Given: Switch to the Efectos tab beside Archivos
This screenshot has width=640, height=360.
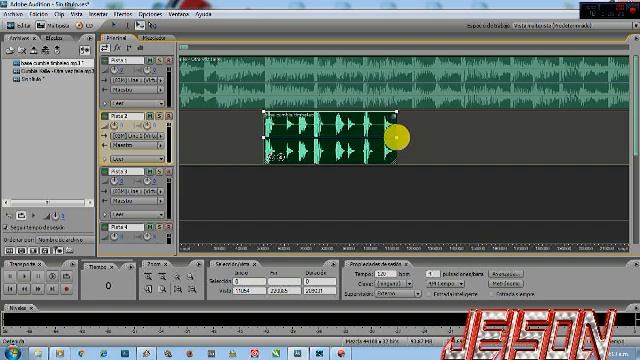Looking at the screenshot, I should coord(54,38).
